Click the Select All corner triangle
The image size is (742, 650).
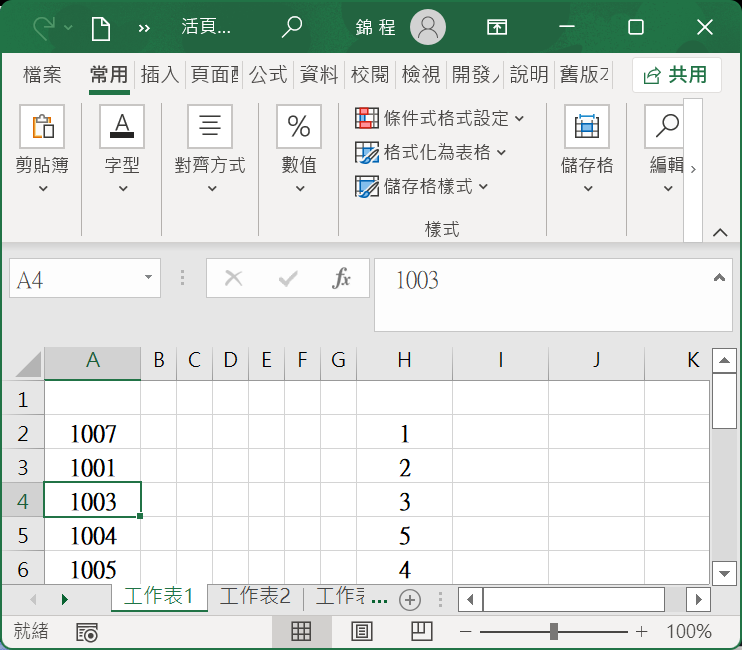pos(28,364)
